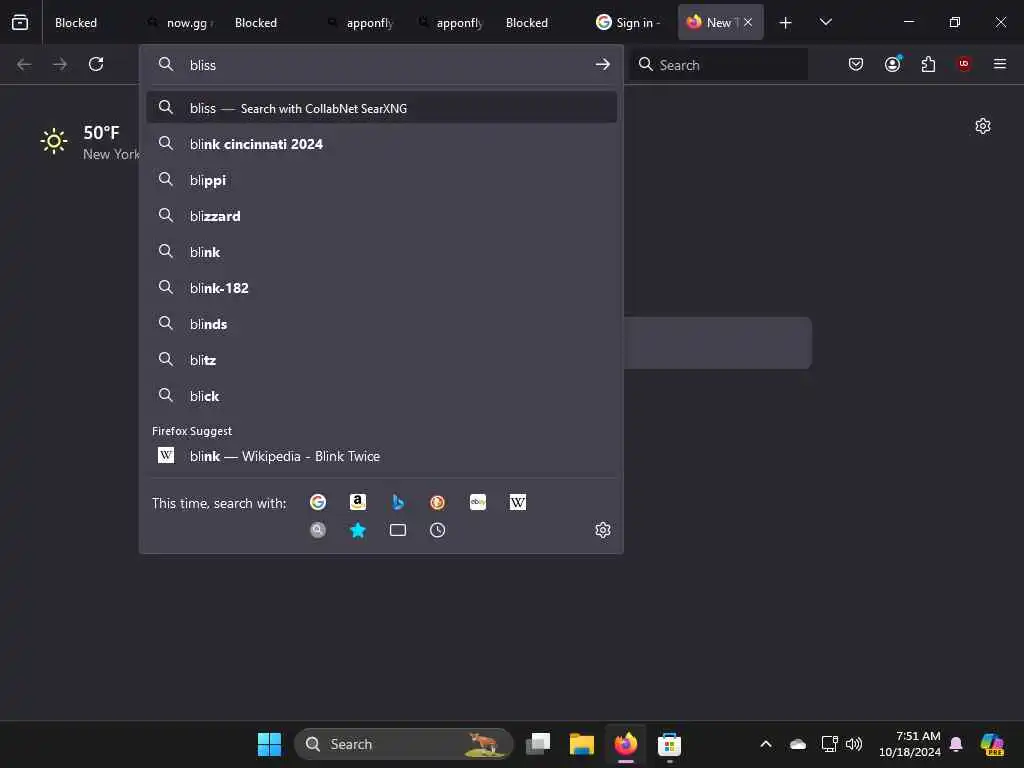Open new tab page personalize gear

pyautogui.click(x=983, y=126)
